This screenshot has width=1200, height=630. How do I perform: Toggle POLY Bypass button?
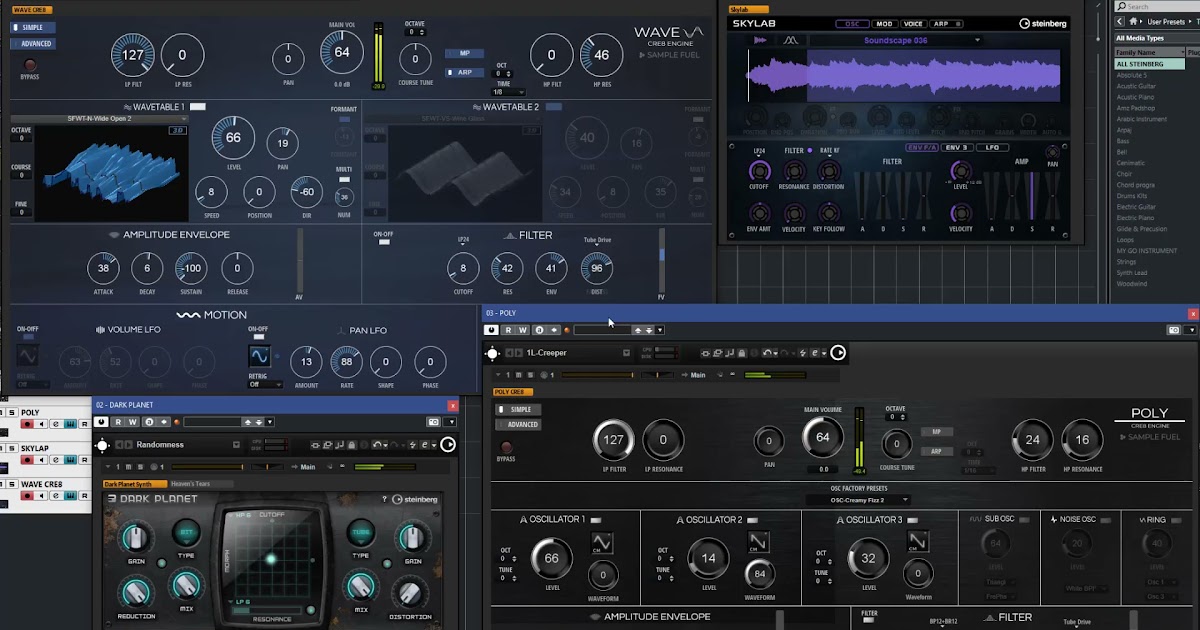(x=505, y=447)
